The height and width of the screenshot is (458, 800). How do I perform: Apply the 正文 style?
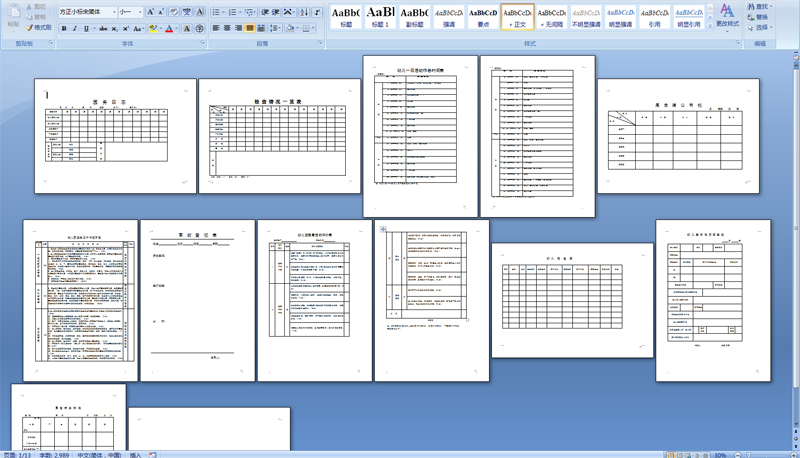[x=517, y=17]
